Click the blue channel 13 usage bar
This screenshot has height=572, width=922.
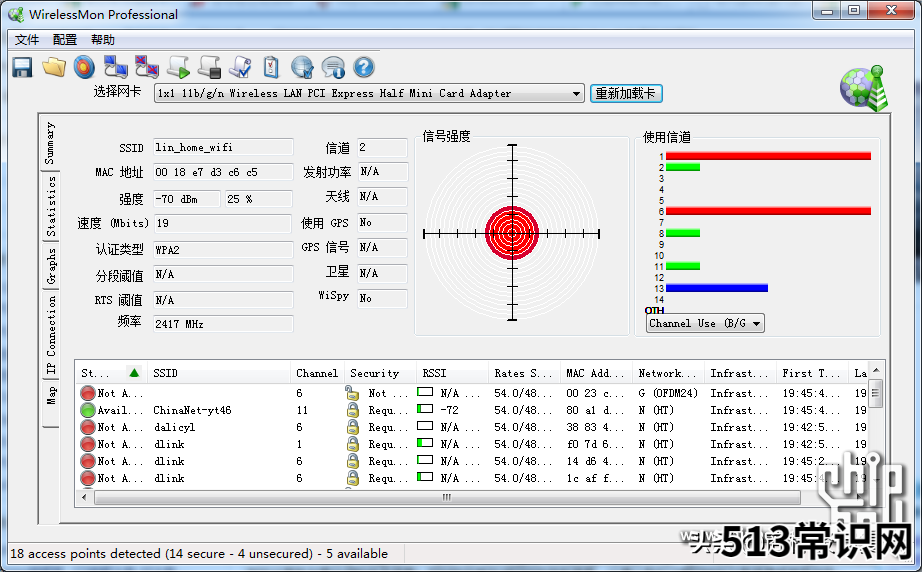(x=717, y=288)
